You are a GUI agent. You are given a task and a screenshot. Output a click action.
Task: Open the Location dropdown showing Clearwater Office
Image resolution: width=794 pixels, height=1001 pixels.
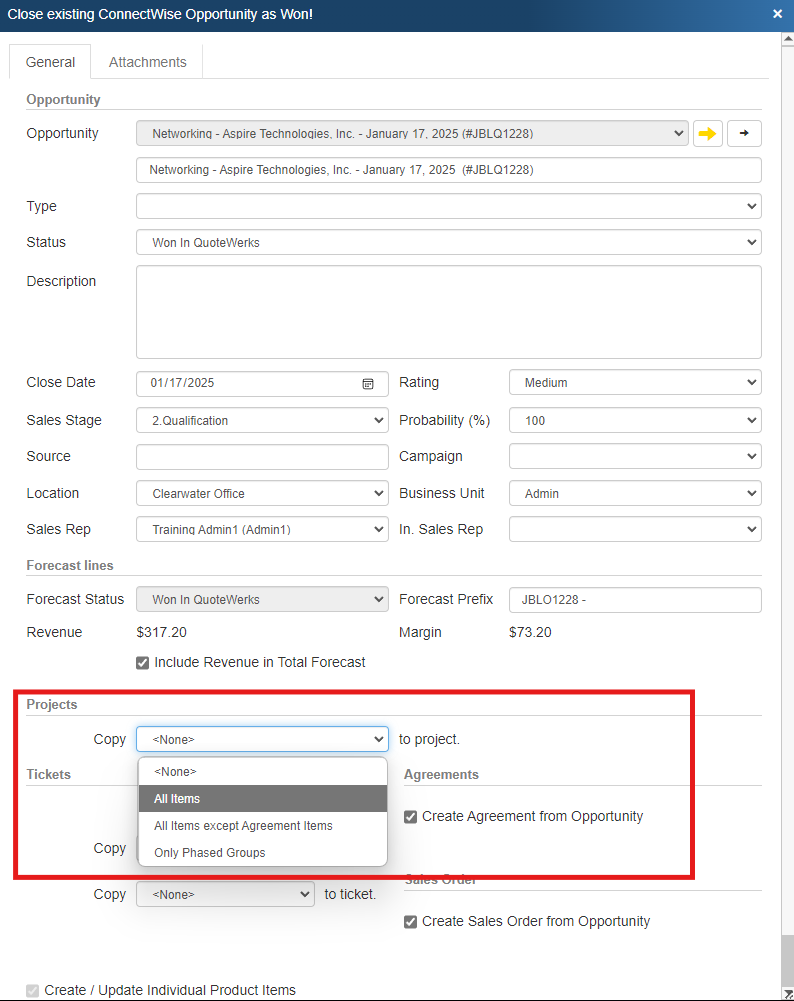pyautogui.click(x=262, y=494)
